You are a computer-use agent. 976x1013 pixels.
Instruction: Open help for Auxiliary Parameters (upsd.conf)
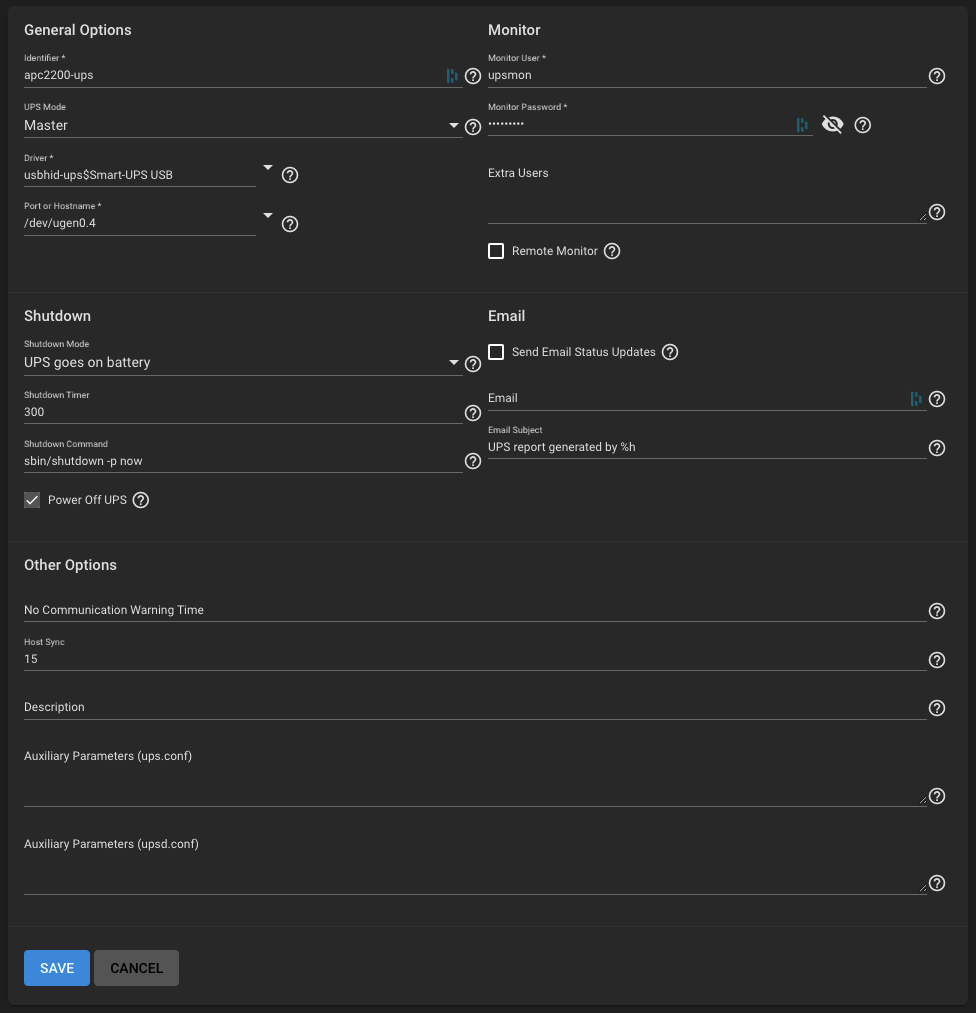click(x=937, y=883)
